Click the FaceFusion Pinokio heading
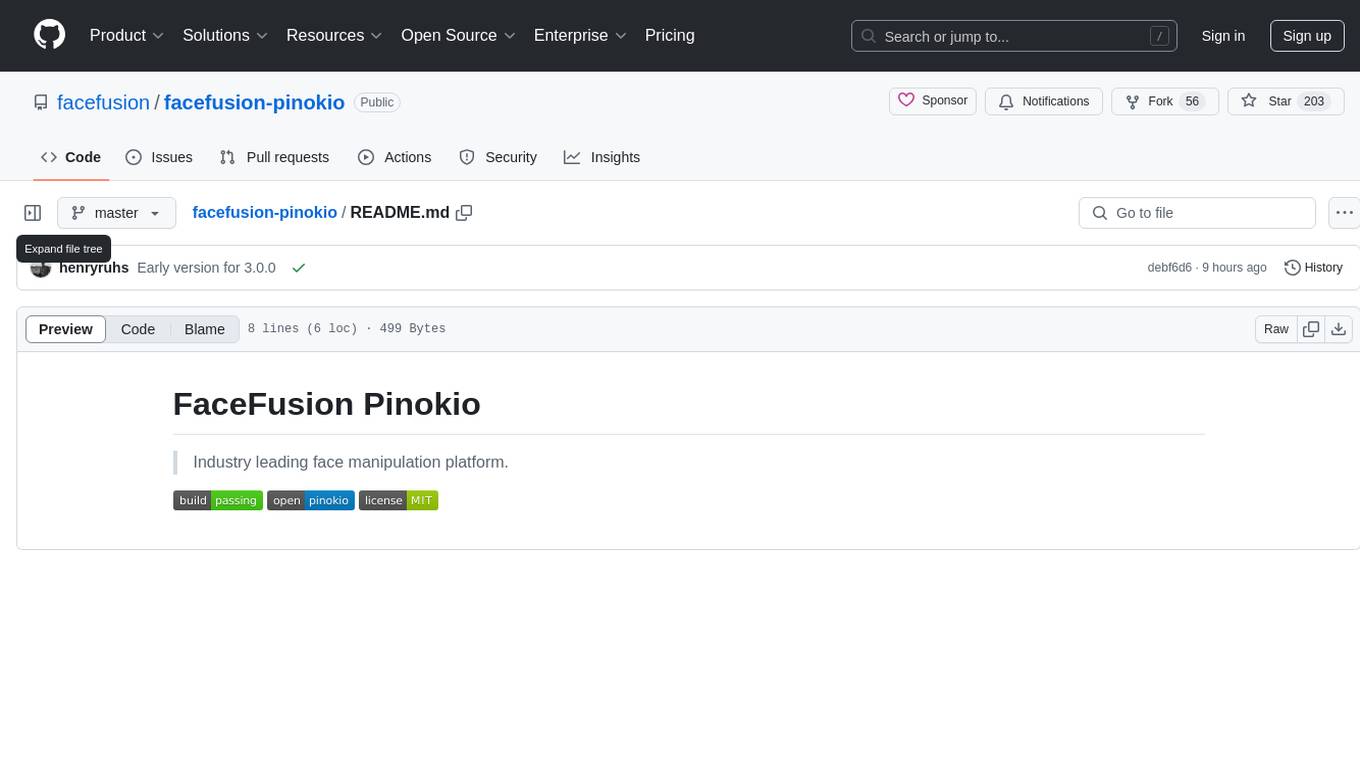 (x=327, y=404)
